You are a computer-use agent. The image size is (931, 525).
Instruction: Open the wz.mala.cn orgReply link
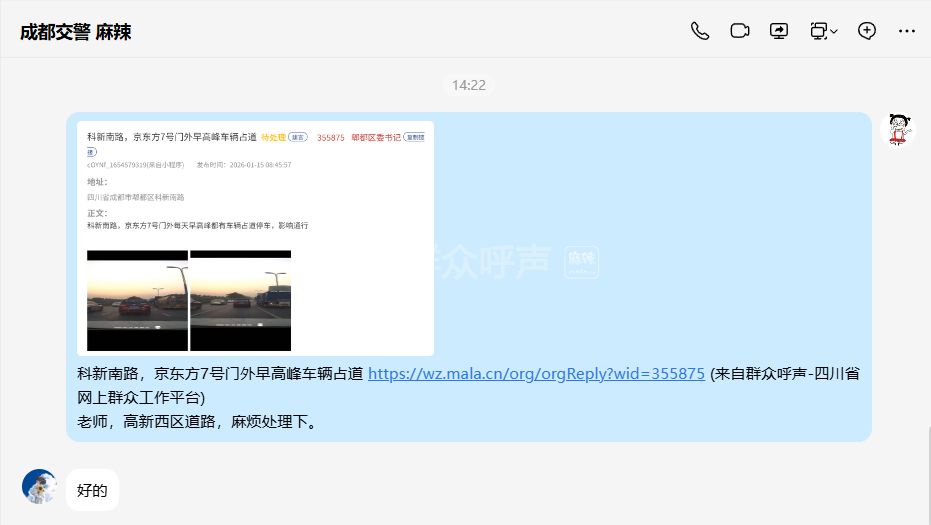click(x=536, y=374)
